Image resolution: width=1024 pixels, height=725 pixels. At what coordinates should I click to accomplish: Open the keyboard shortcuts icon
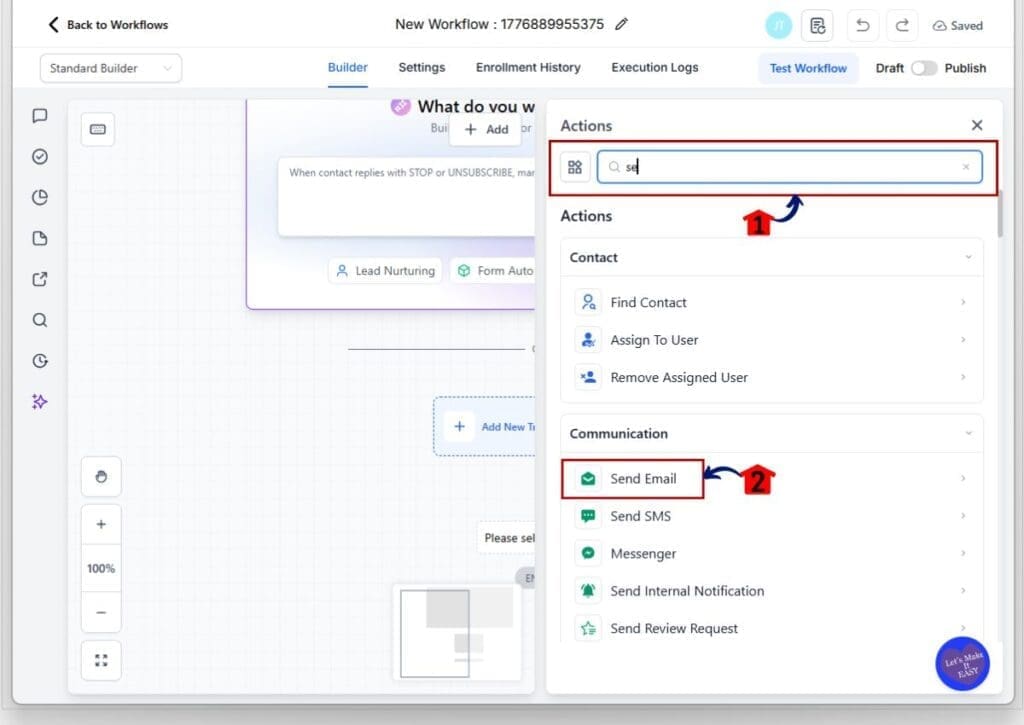click(98, 129)
